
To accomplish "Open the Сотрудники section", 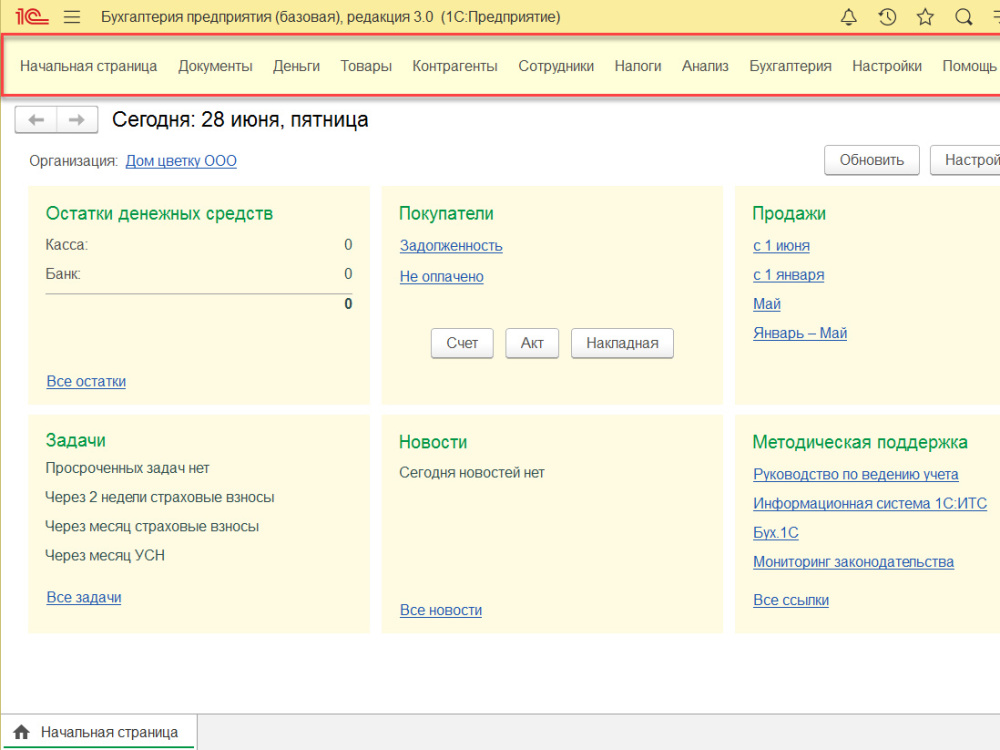I will click(x=555, y=66).
